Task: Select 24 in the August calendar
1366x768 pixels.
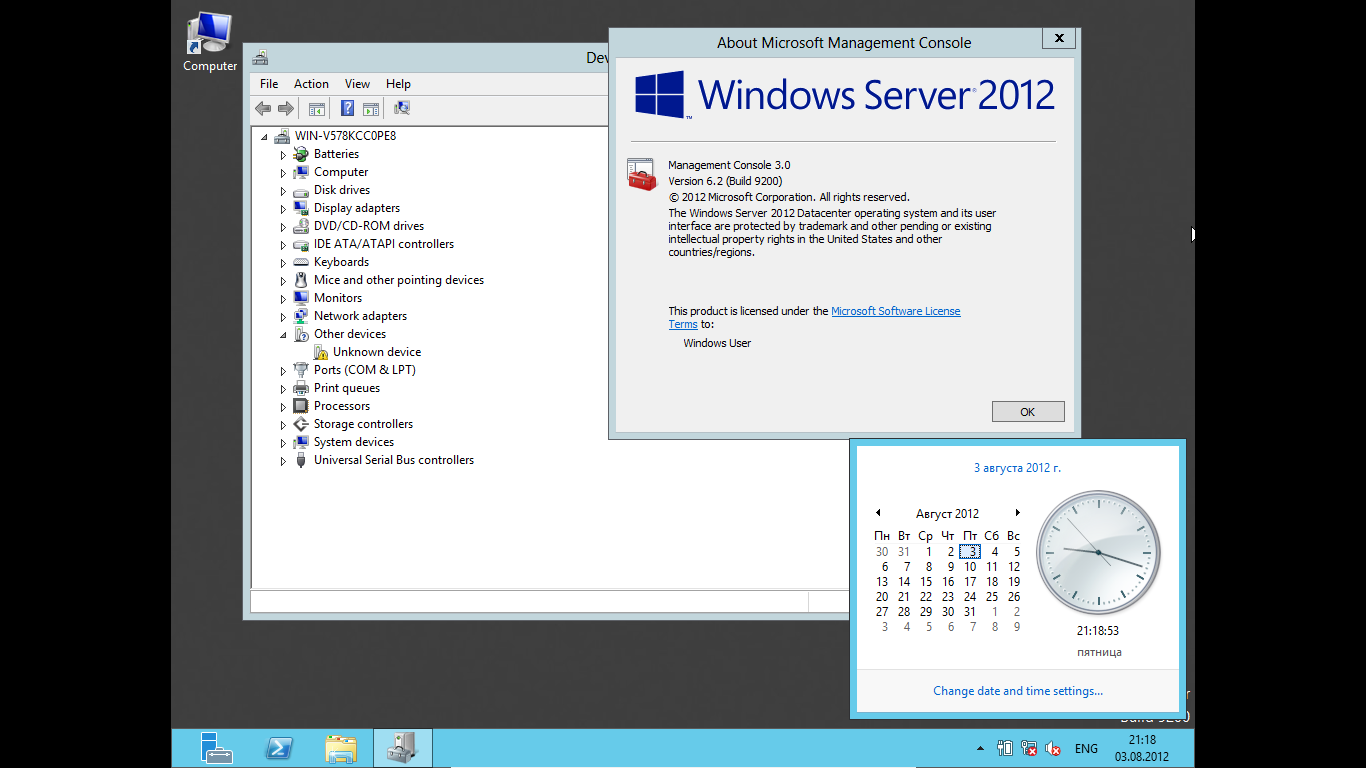Action: pos(970,597)
